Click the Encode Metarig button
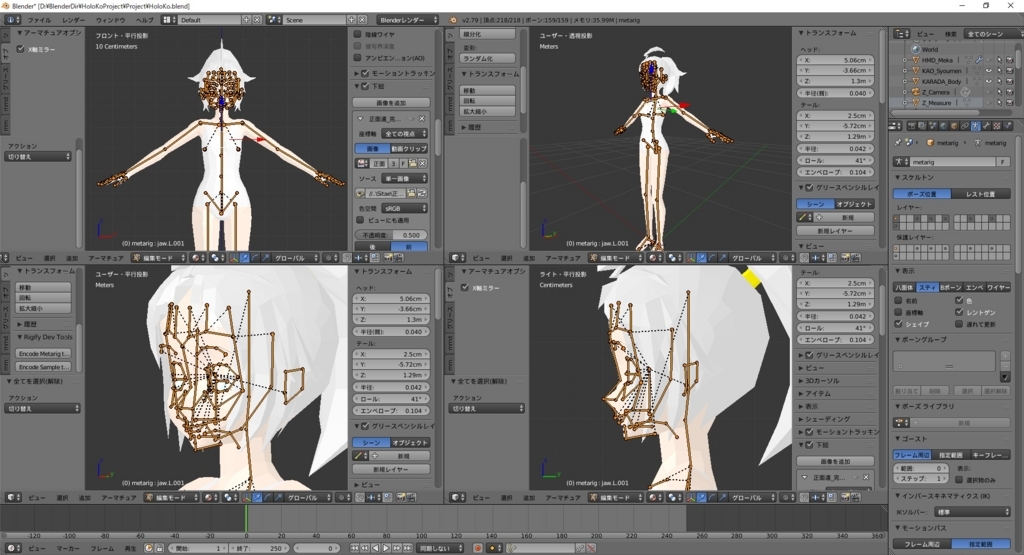Image resolution: width=1024 pixels, height=555 pixels. click(x=43, y=353)
